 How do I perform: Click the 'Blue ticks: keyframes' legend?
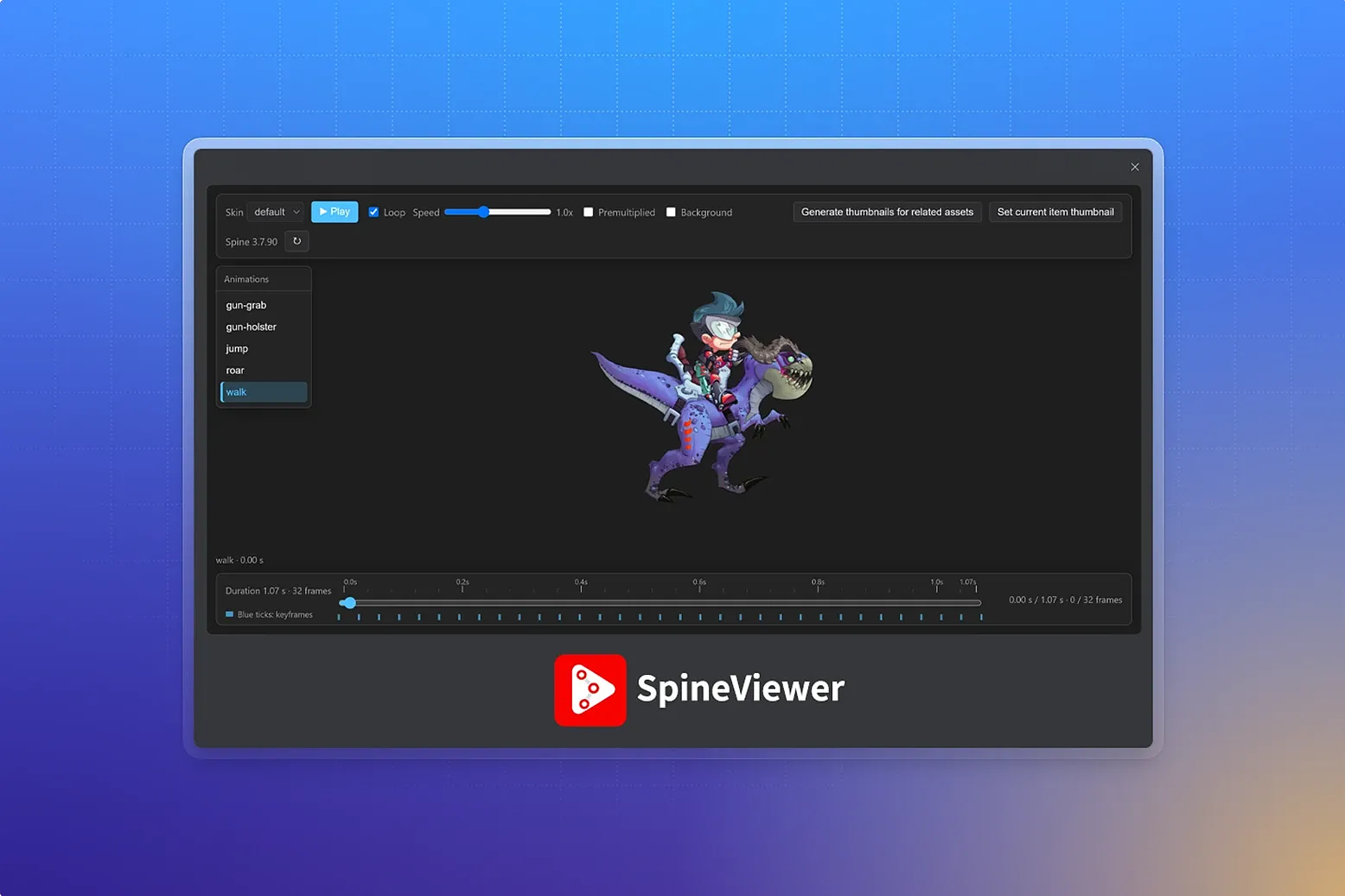(x=269, y=614)
